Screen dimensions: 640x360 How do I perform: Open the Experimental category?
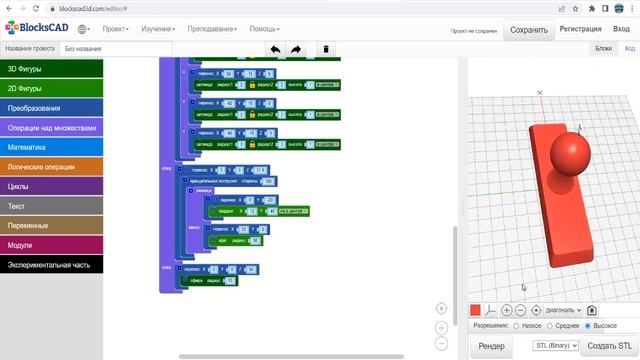51,265
